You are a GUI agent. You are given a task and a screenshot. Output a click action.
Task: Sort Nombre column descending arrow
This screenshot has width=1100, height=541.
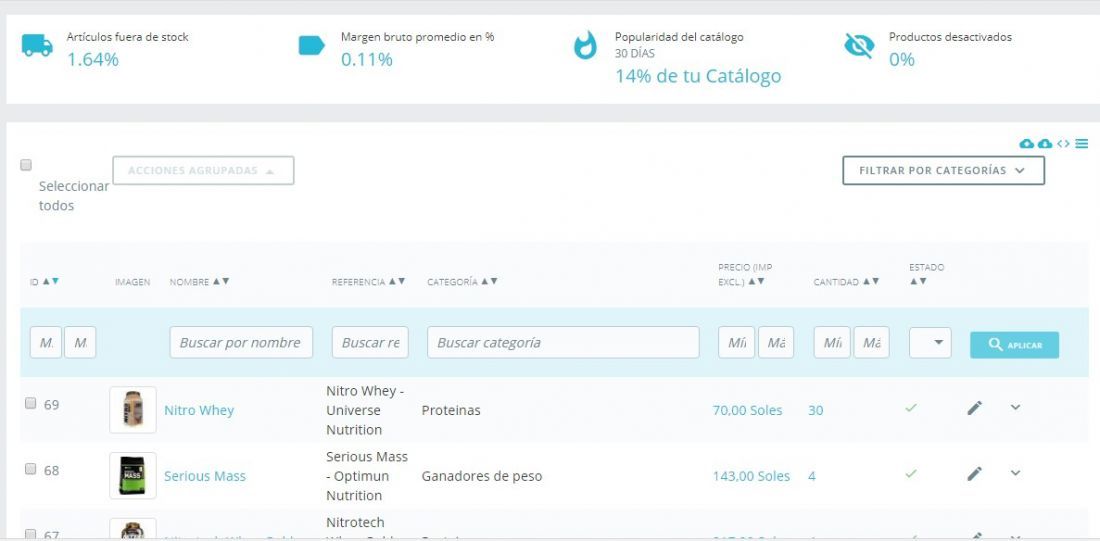(x=225, y=281)
